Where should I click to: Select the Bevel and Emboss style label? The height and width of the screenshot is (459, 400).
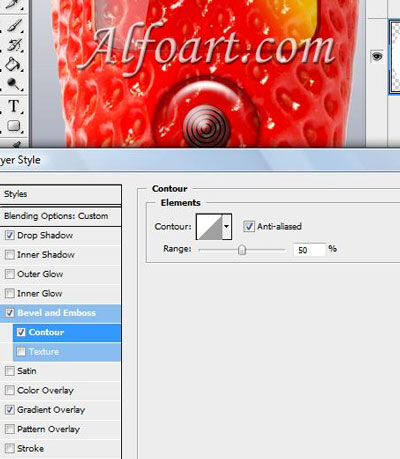[x=57, y=313]
